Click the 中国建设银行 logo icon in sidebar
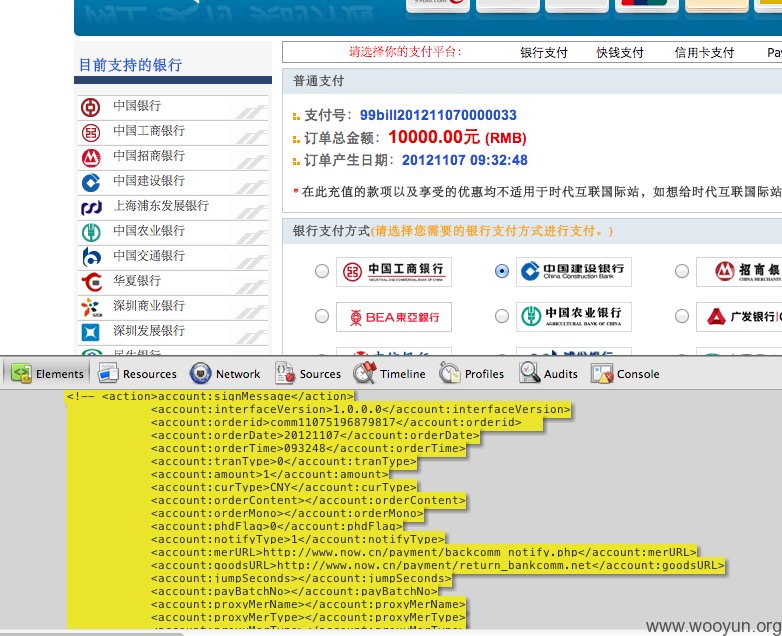Image resolution: width=782 pixels, height=636 pixels. (91, 183)
